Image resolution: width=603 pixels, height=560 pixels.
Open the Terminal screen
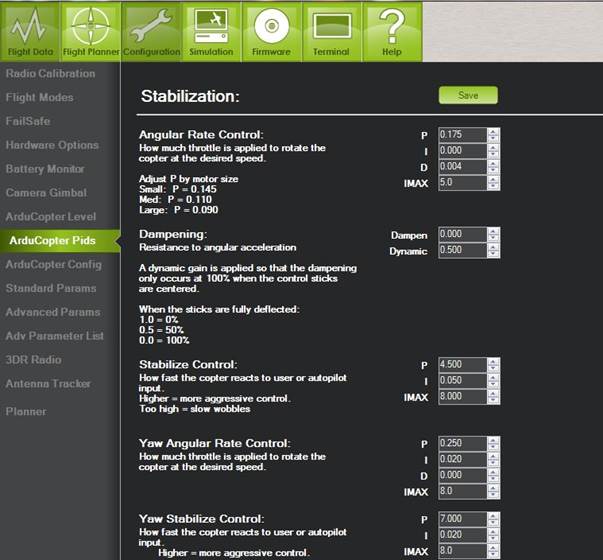coord(331,31)
